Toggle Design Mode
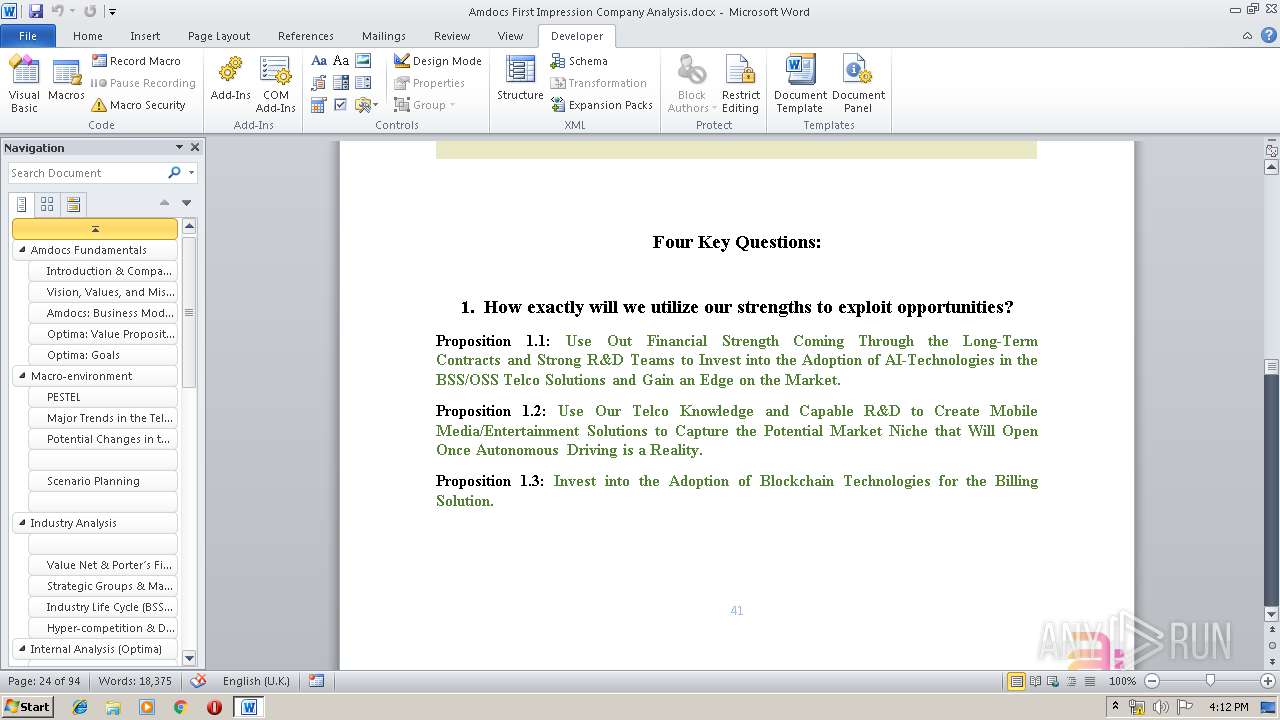Image resolution: width=1280 pixels, height=720 pixels. pyautogui.click(x=438, y=61)
